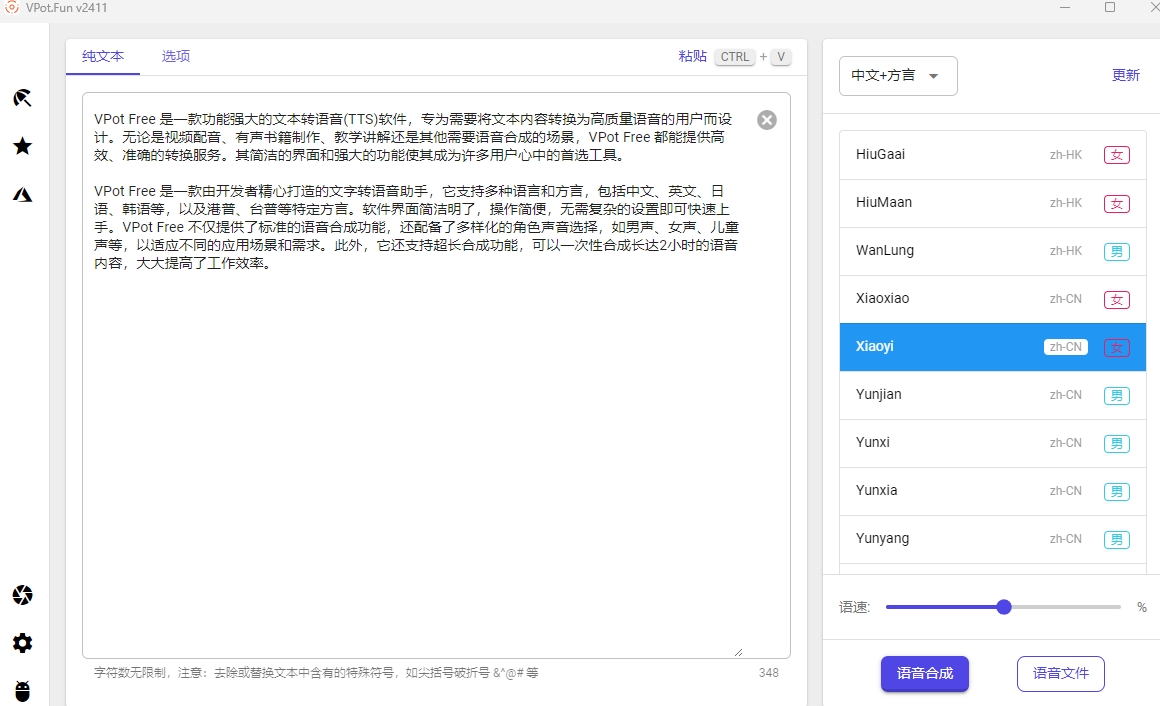
Task: Click the female badge on the Xiaoxiao row
Action: click(1116, 299)
